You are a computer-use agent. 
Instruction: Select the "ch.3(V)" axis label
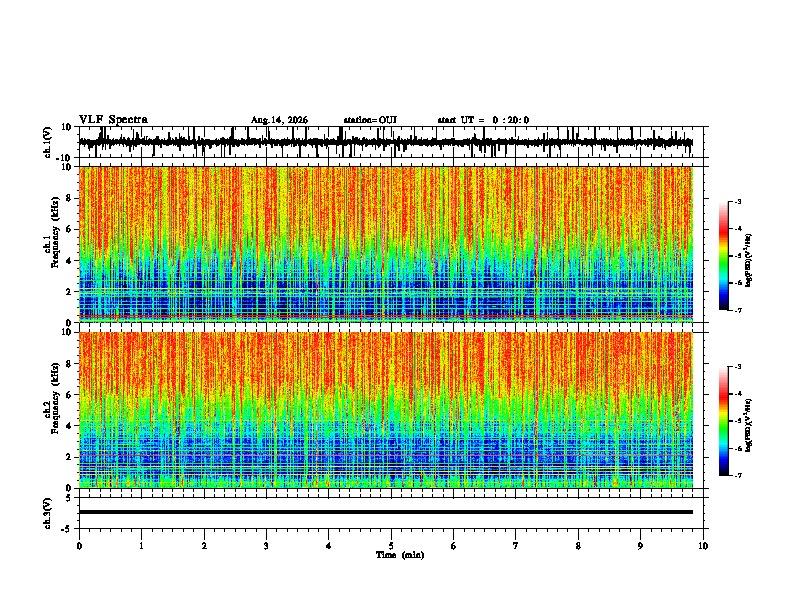48,513
